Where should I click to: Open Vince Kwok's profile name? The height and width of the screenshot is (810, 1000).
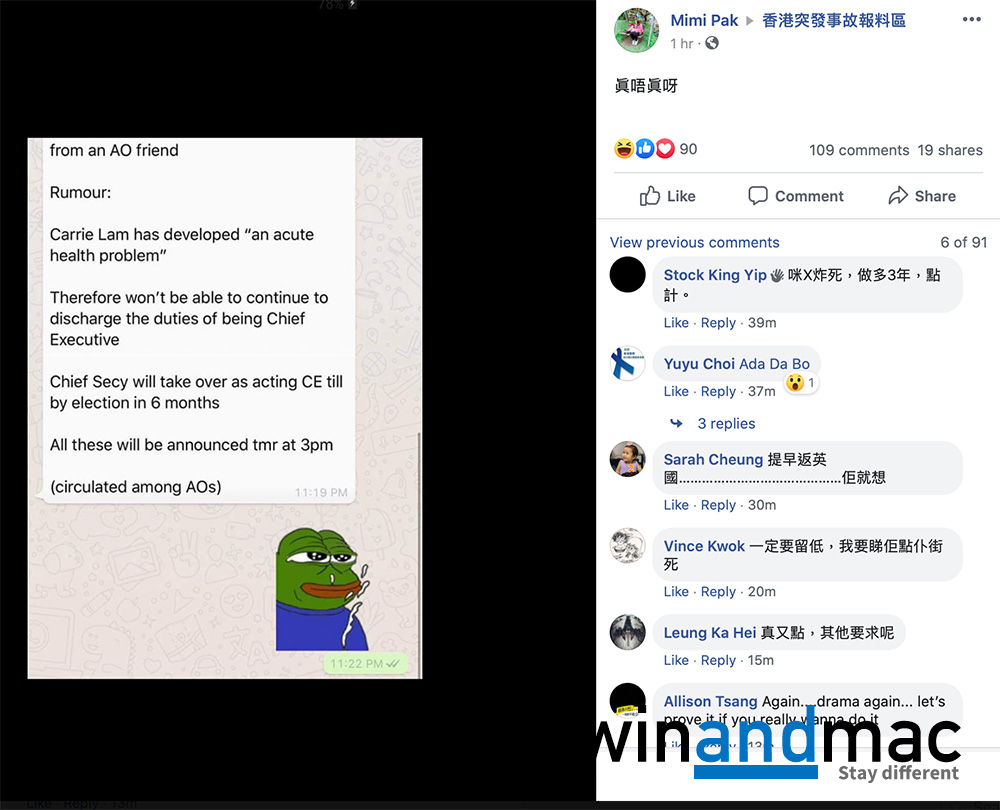click(704, 546)
